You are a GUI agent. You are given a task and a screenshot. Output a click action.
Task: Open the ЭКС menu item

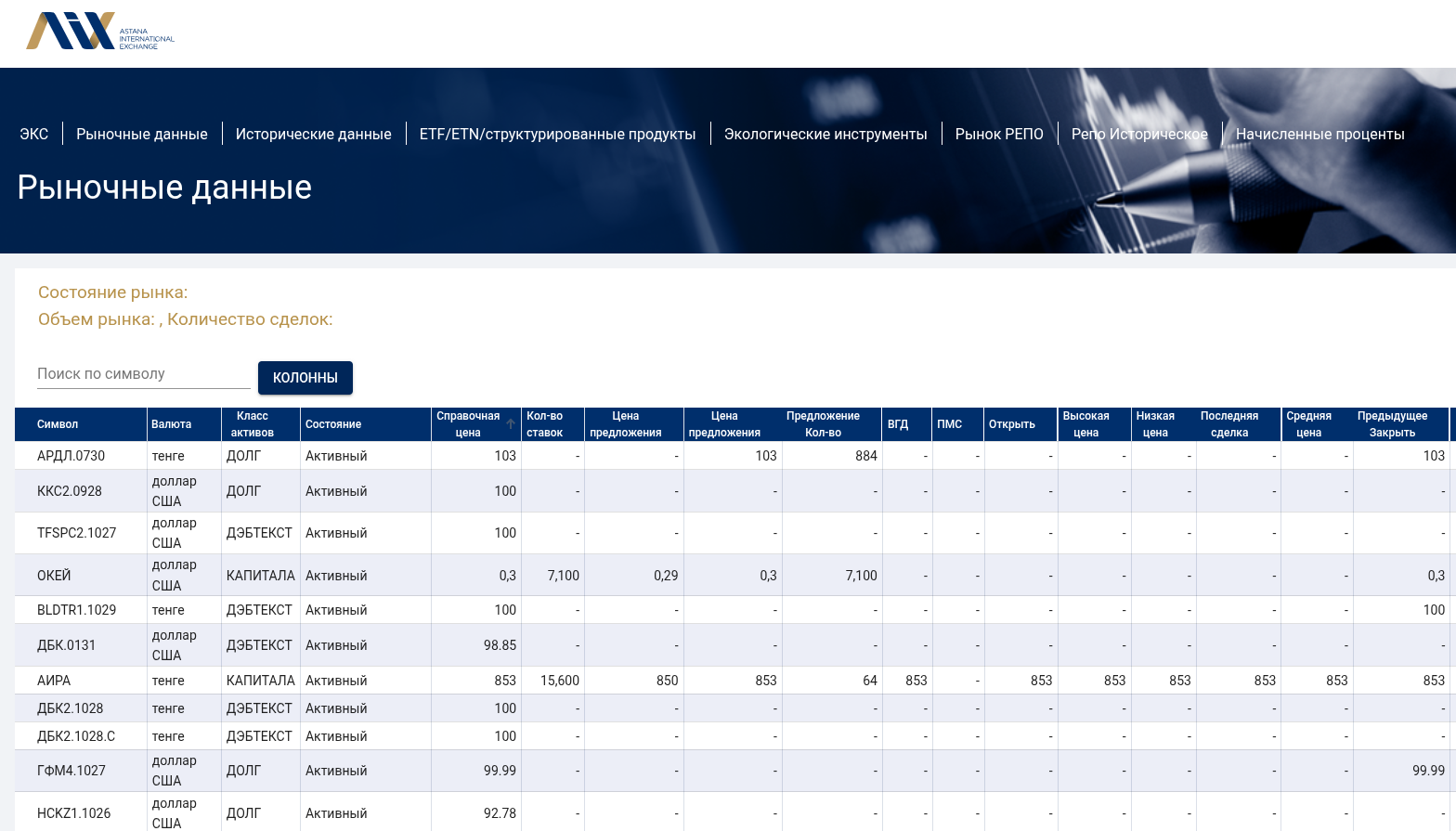pyautogui.click(x=34, y=134)
